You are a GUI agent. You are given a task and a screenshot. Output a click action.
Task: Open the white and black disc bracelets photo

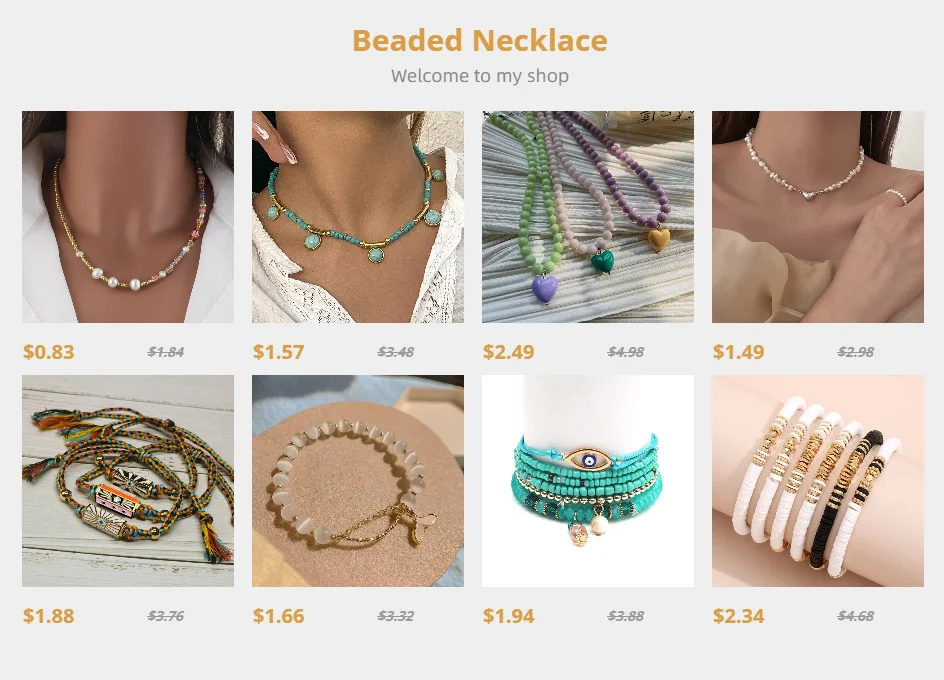click(x=818, y=481)
